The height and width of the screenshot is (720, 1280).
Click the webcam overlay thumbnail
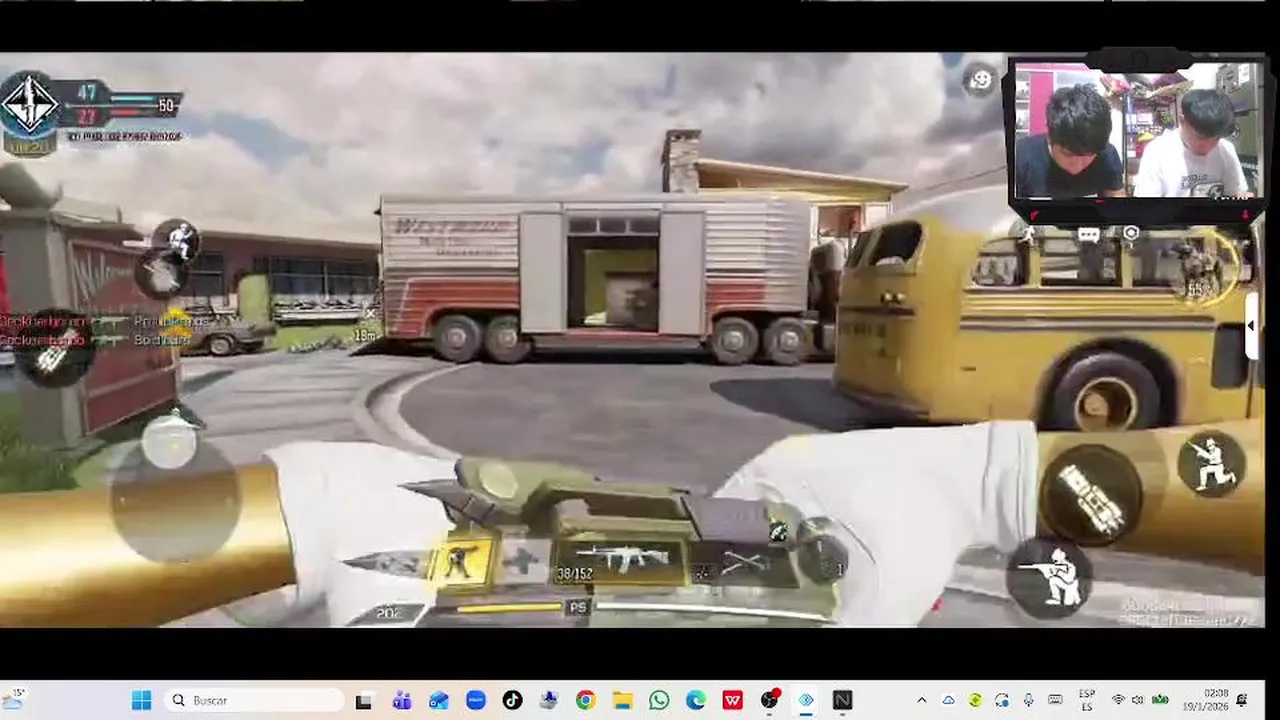pyautogui.click(x=1138, y=132)
